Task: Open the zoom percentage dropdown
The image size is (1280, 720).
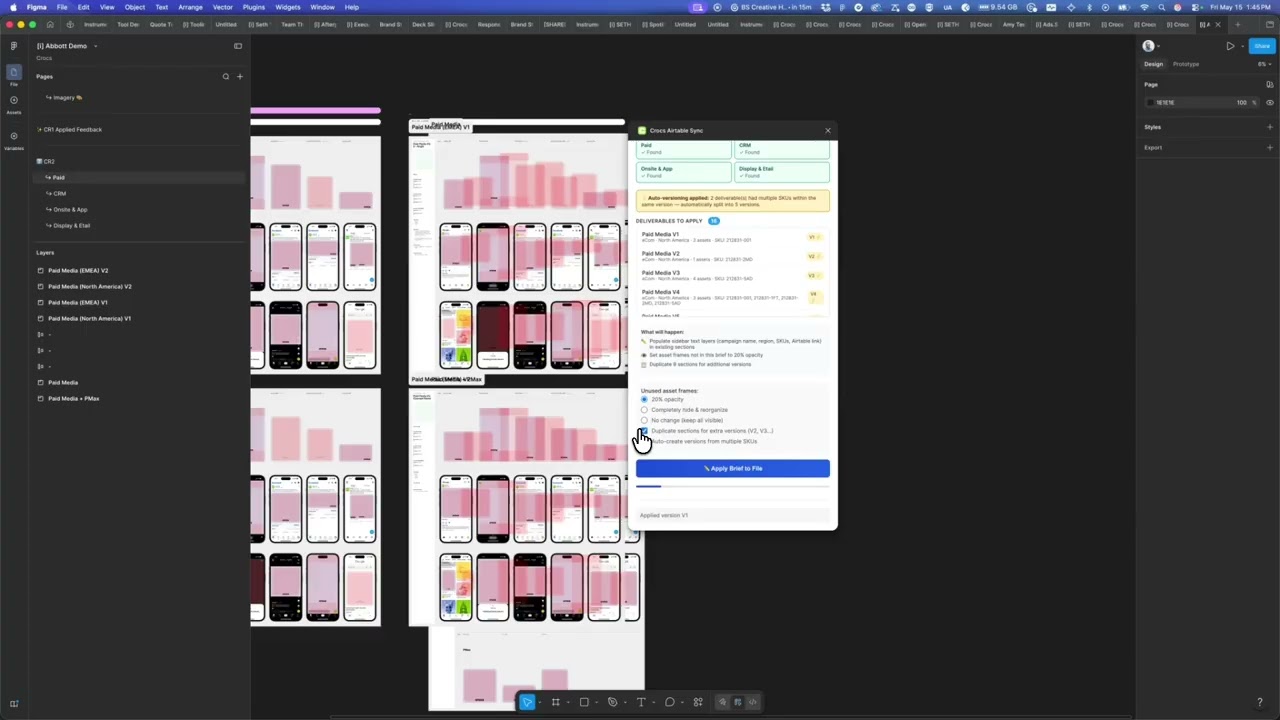Action: [x=1263, y=64]
